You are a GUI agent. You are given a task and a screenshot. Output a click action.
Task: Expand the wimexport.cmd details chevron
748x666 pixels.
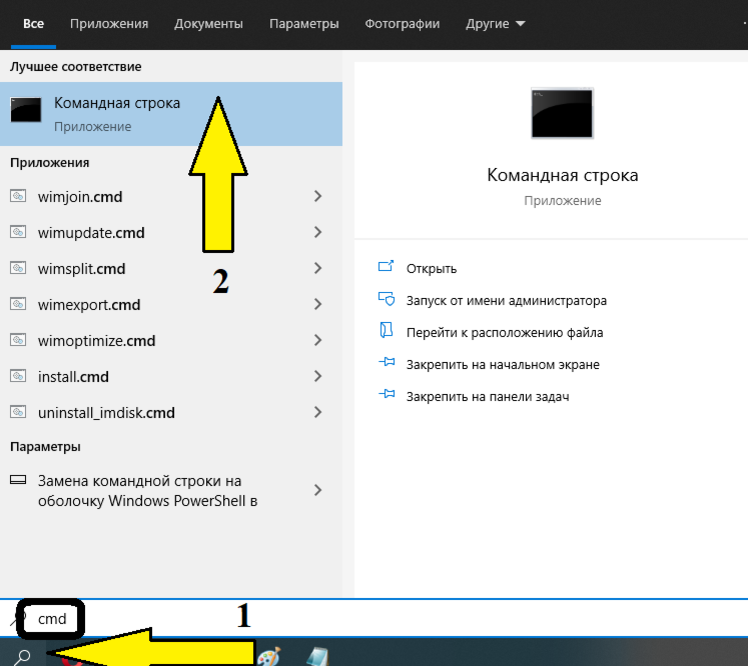[x=318, y=304]
